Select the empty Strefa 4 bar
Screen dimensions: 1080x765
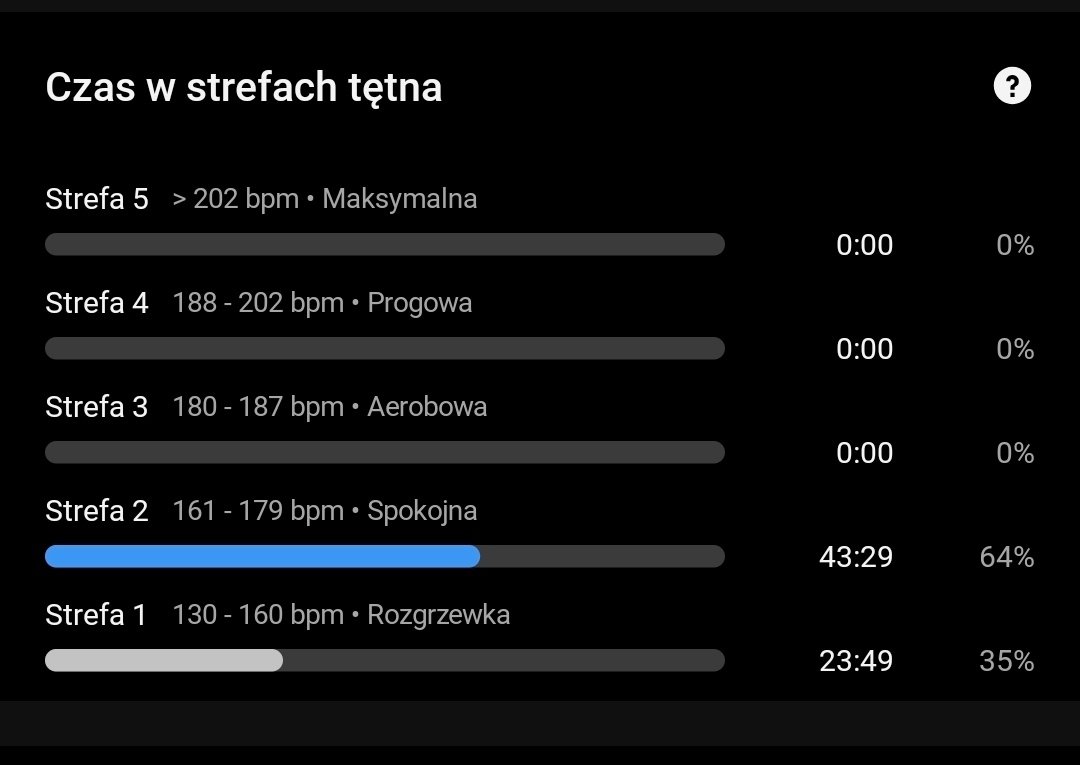[x=385, y=348]
